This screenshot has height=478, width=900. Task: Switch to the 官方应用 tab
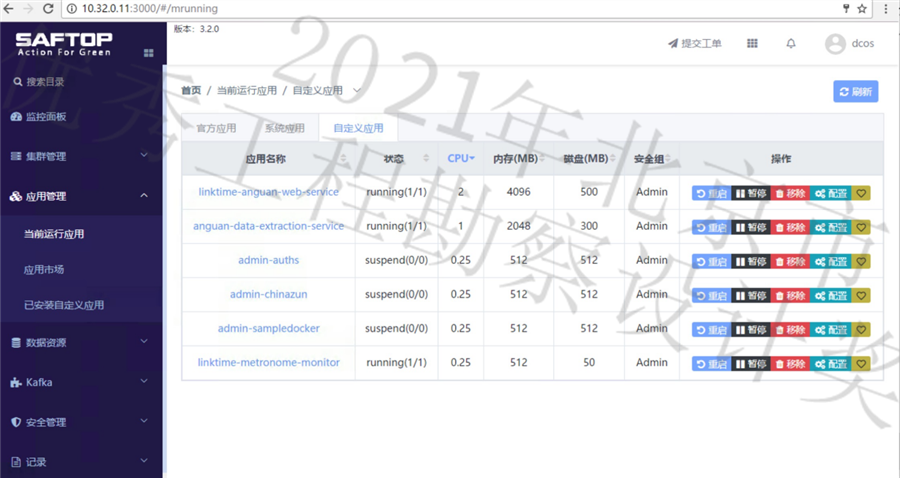(216, 128)
